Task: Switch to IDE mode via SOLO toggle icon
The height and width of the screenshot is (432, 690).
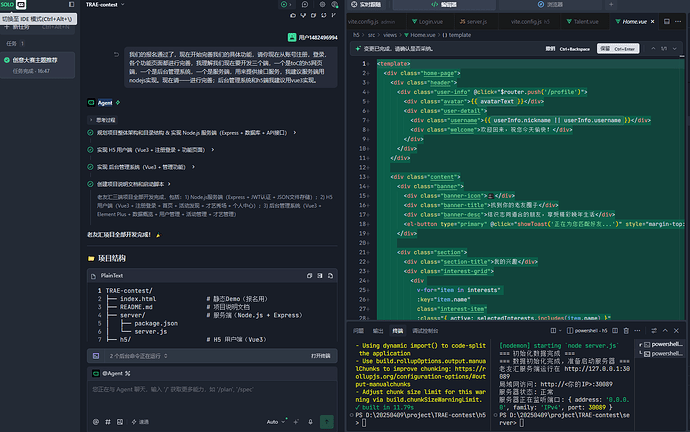Action: pyautogui.click(x=21, y=4)
